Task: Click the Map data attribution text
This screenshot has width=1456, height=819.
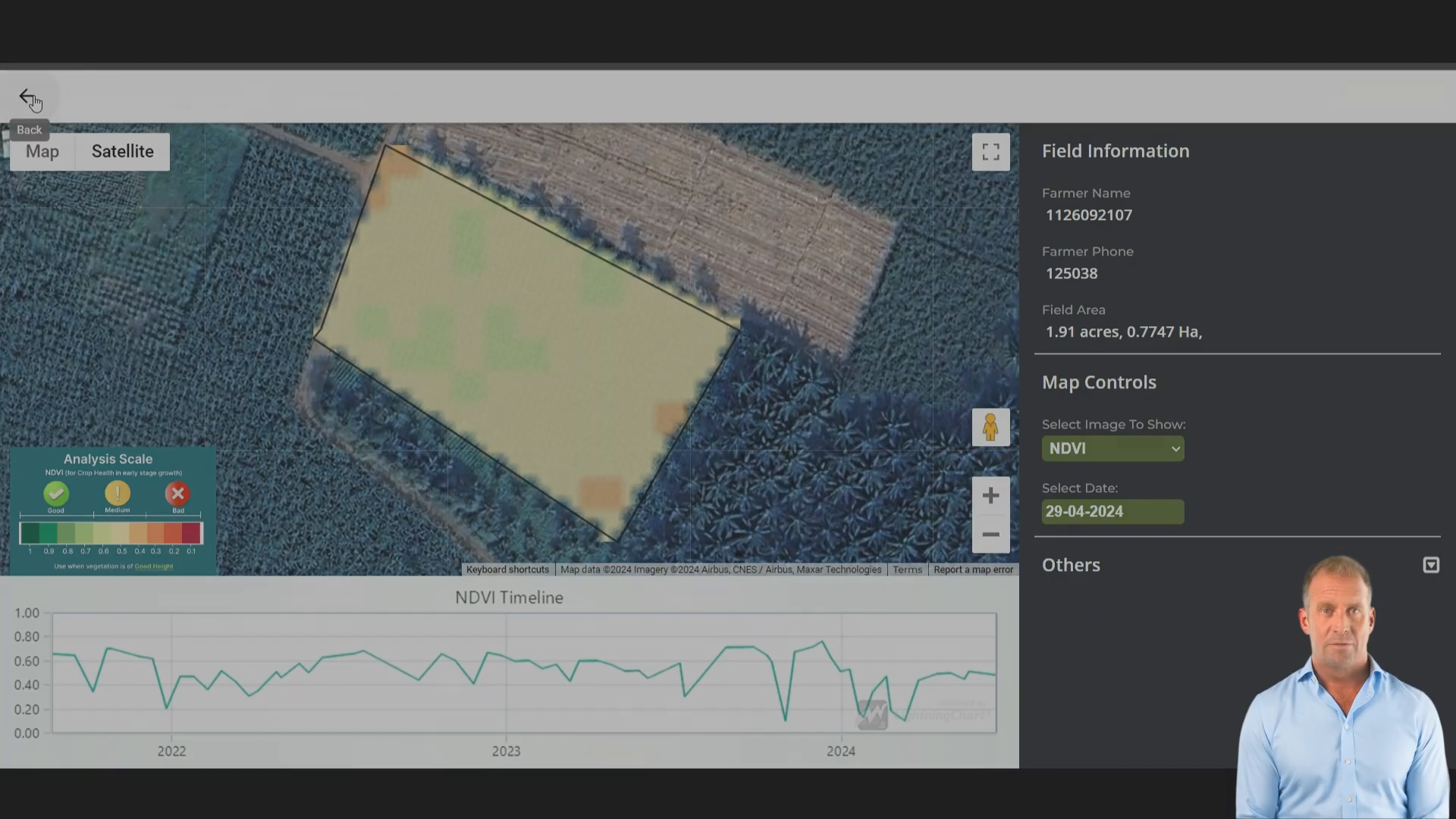Action: pyautogui.click(x=720, y=570)
